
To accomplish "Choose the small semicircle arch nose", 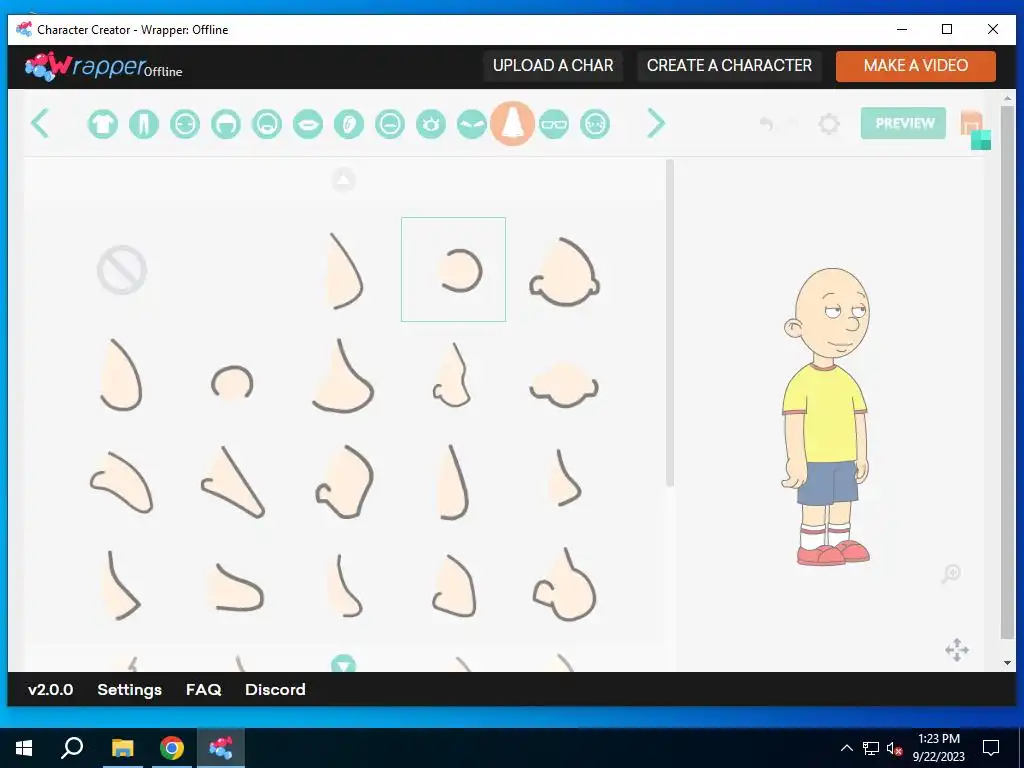I will click(x=232, y=382).
